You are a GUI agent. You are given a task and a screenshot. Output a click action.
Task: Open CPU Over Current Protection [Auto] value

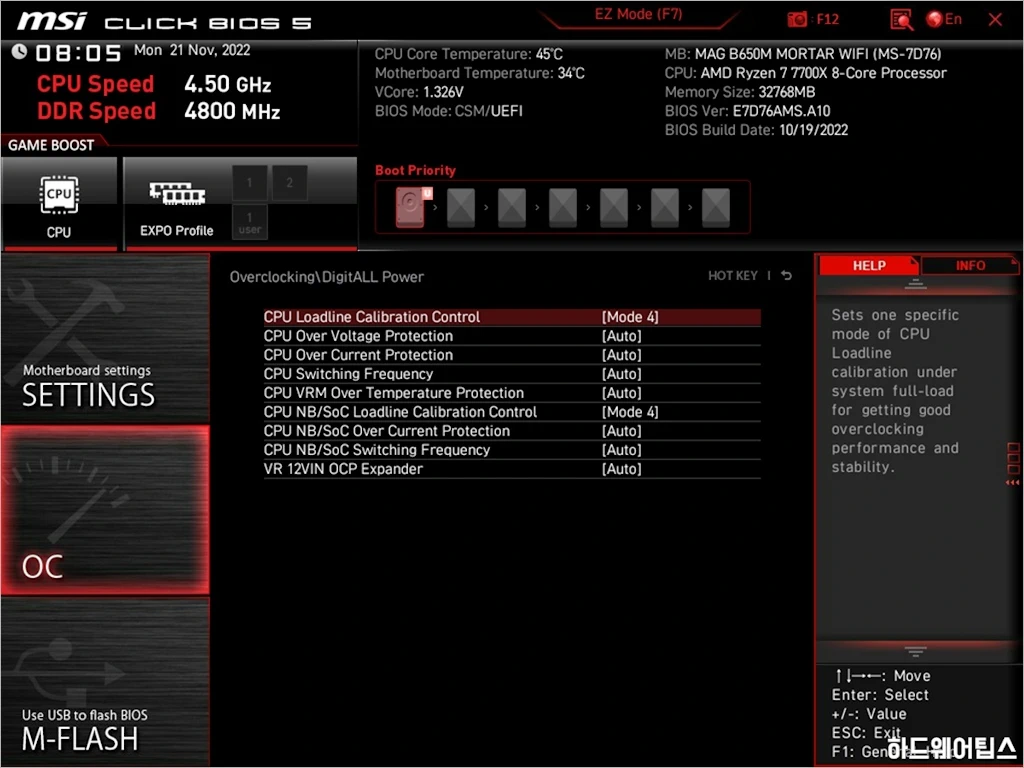pos(622,355)
